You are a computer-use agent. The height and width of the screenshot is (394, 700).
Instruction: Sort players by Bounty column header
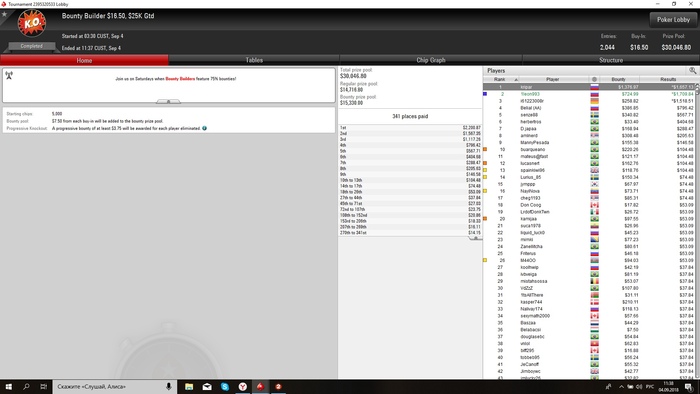click(x=619, y=79)
